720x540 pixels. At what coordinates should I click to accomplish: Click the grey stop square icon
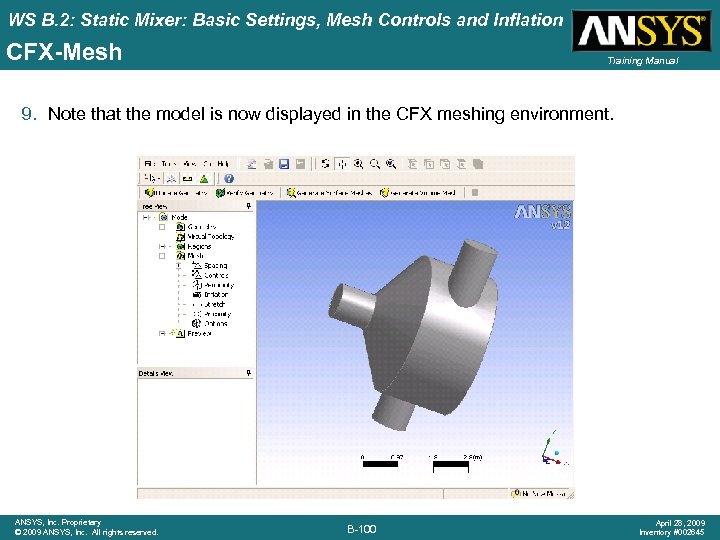coord(475,193)
